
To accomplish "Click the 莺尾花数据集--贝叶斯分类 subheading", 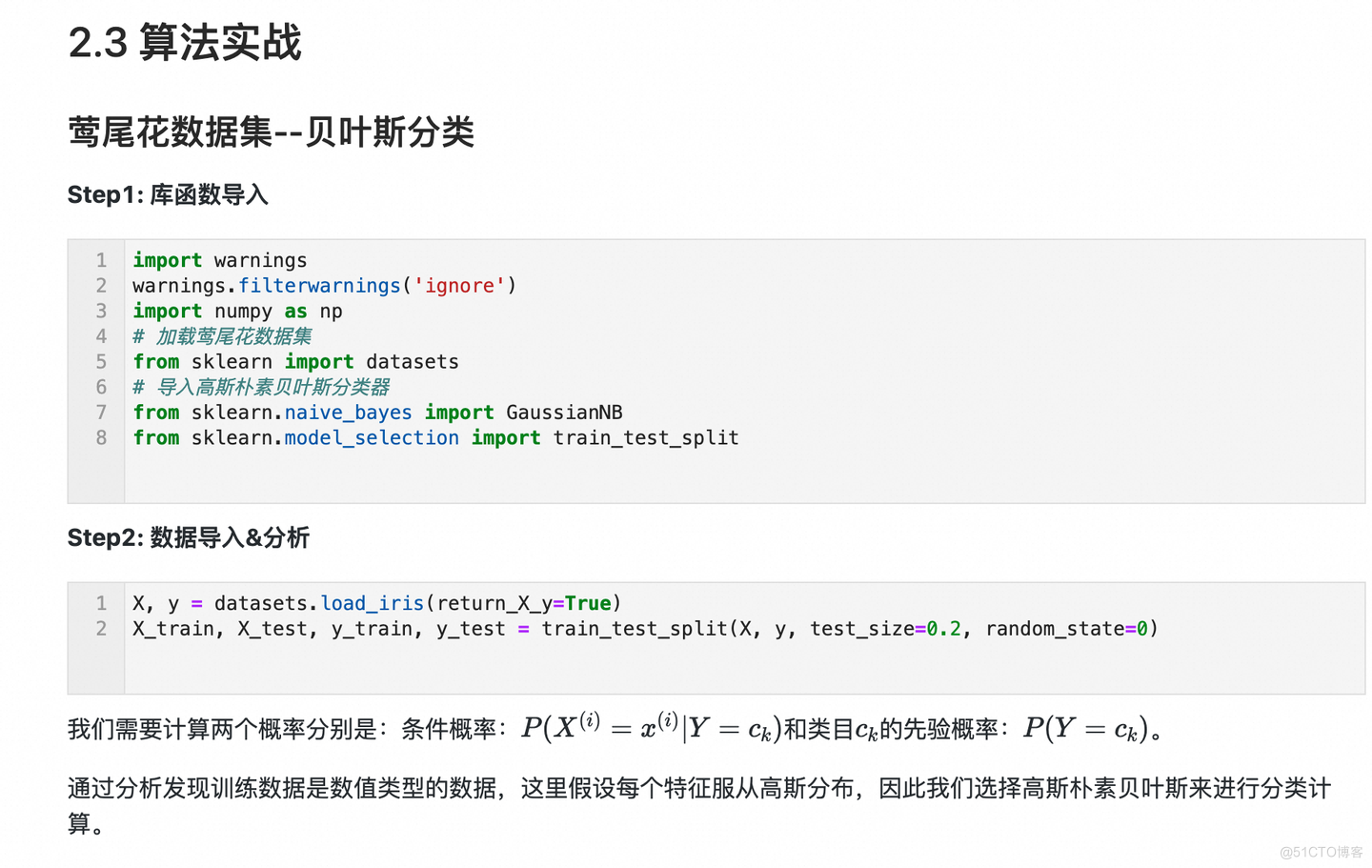I will 271,131.
